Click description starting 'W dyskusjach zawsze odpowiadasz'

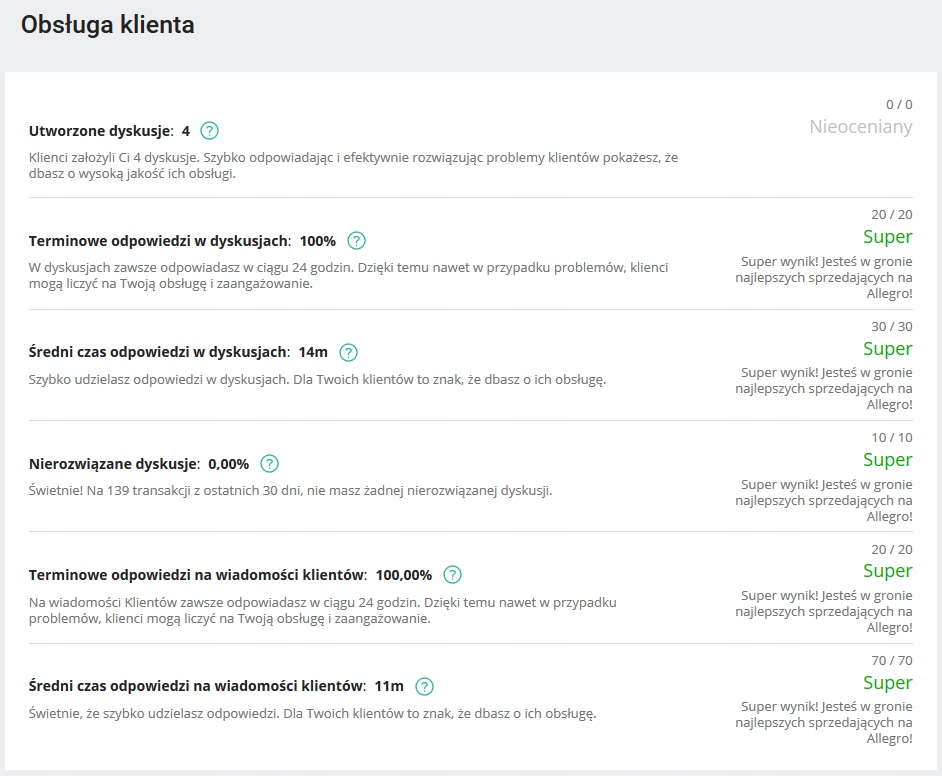[348, 276]
